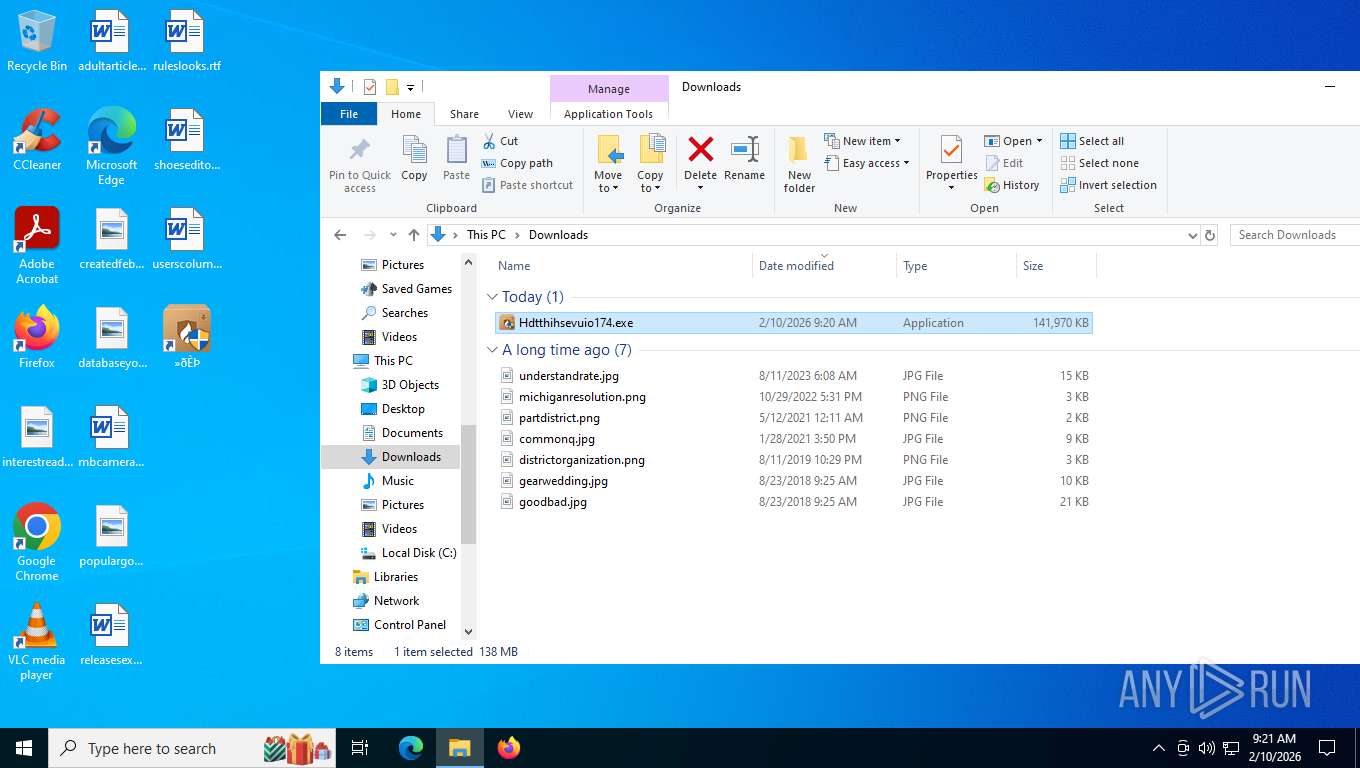Click the Properties icon
Viewport: 1360px width, 768px height.
point(951,151)
